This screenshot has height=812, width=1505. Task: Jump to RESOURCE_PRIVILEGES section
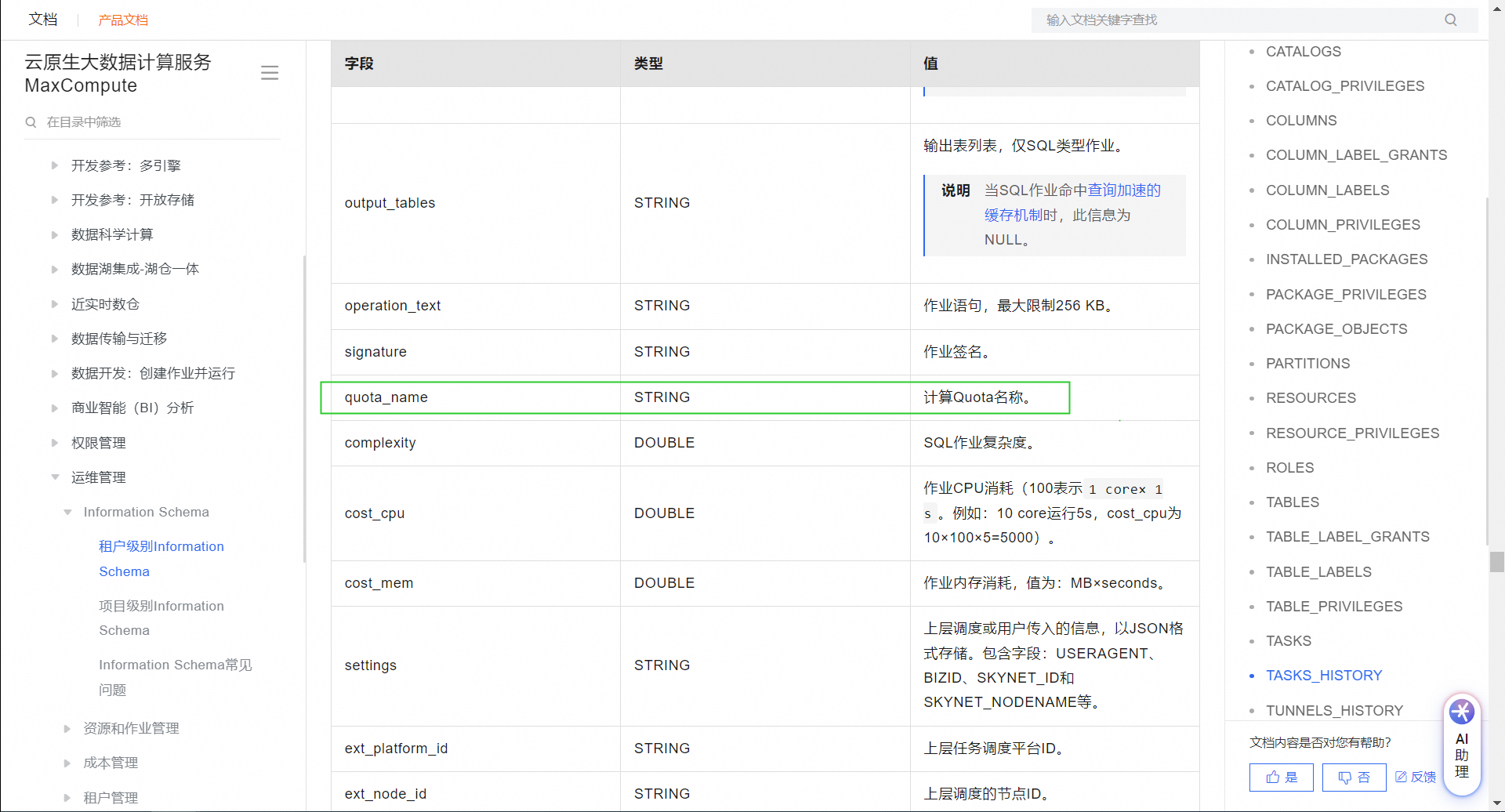pyautogui.click(x=1352, y=433)
